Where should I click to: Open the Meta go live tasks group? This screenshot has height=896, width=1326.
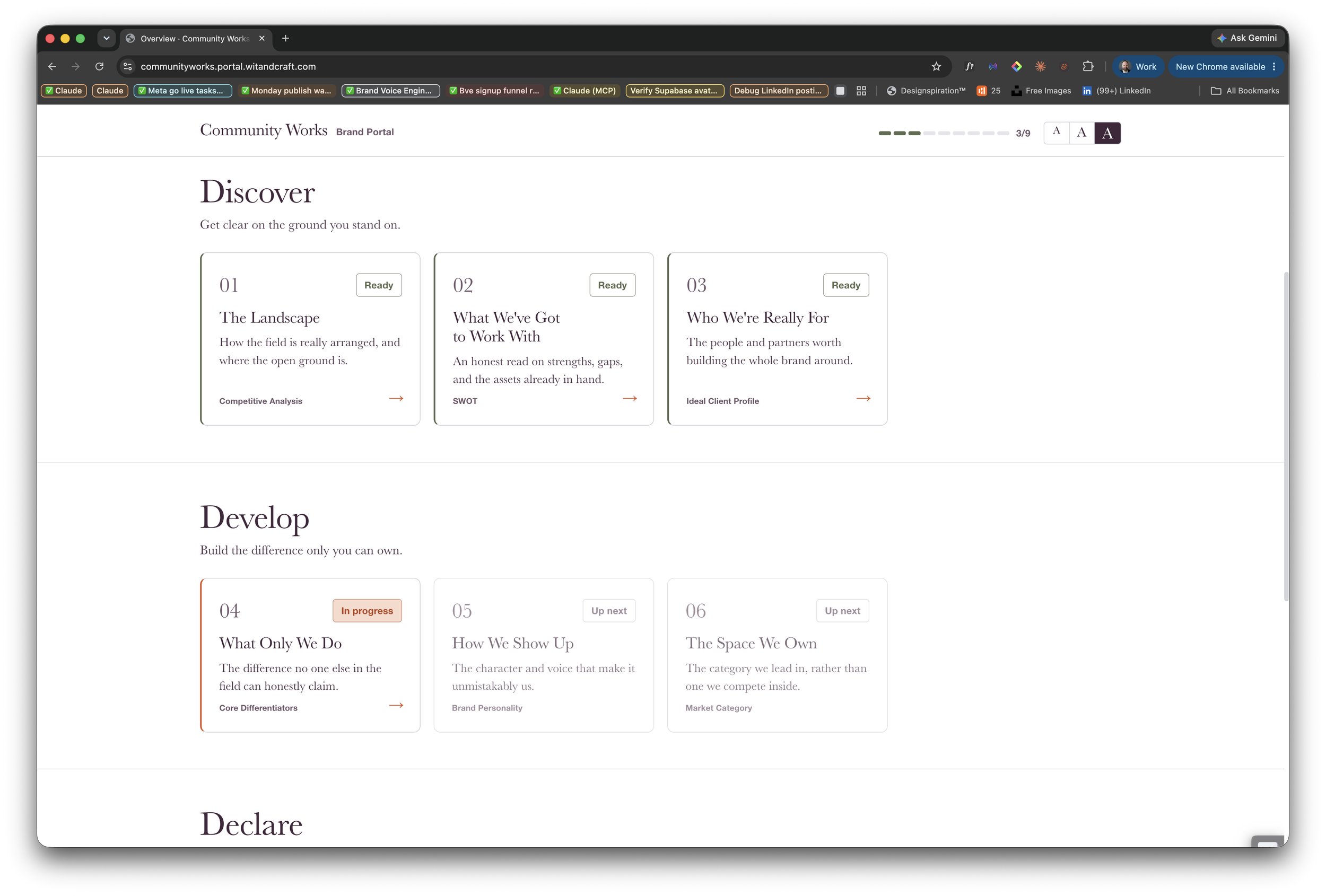click(x=182, y=91)
